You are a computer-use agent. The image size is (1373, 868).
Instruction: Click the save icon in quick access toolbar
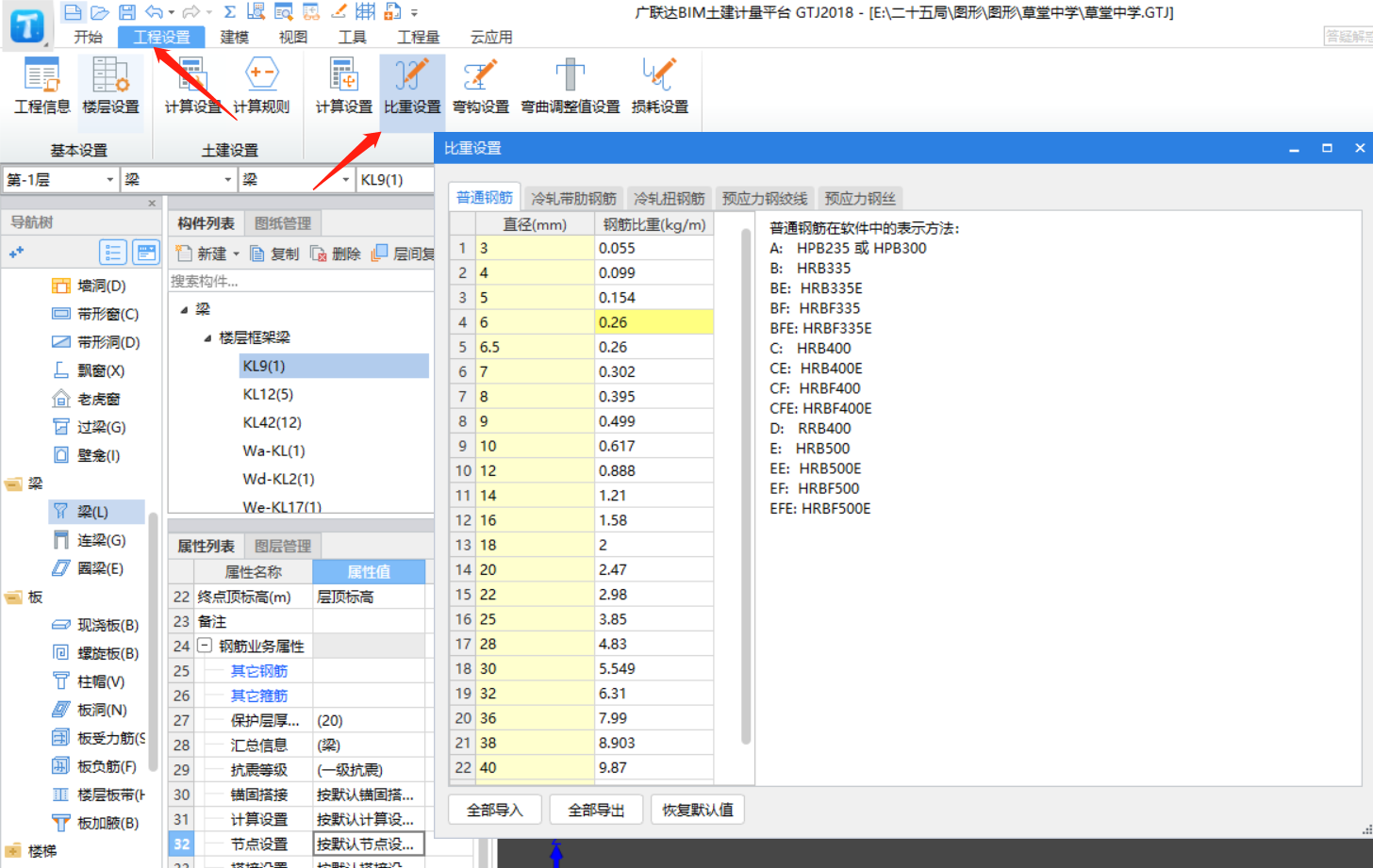[x=126, y=12]
